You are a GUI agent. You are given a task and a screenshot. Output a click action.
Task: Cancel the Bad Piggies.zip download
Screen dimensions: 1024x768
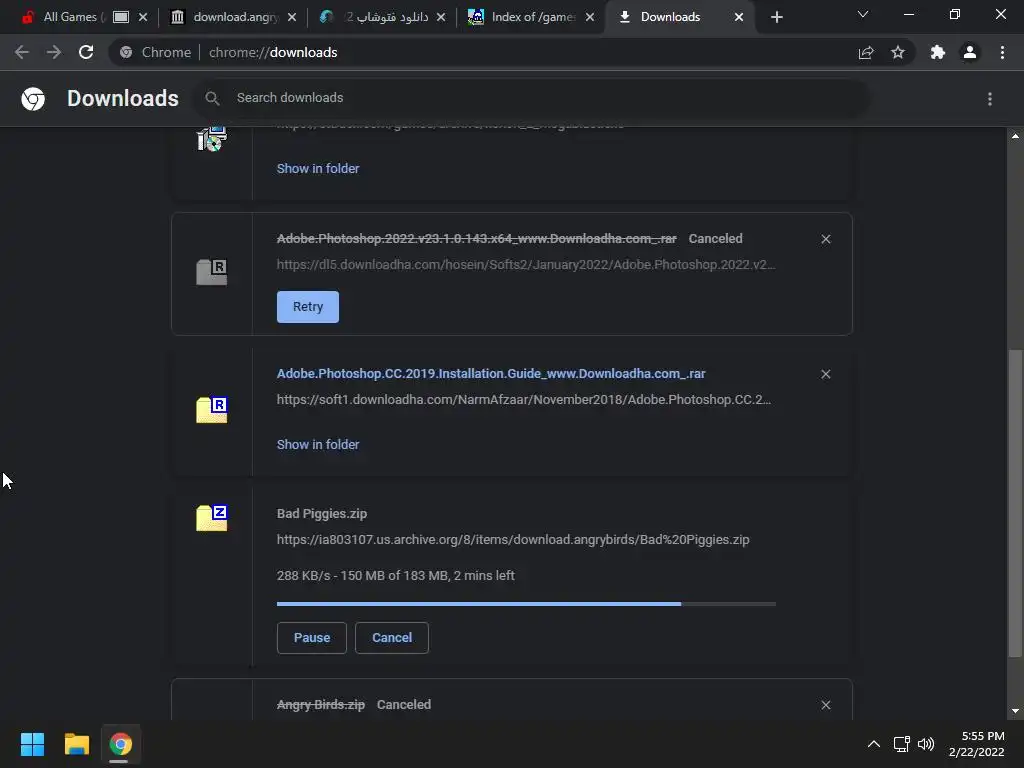[392, 638]
